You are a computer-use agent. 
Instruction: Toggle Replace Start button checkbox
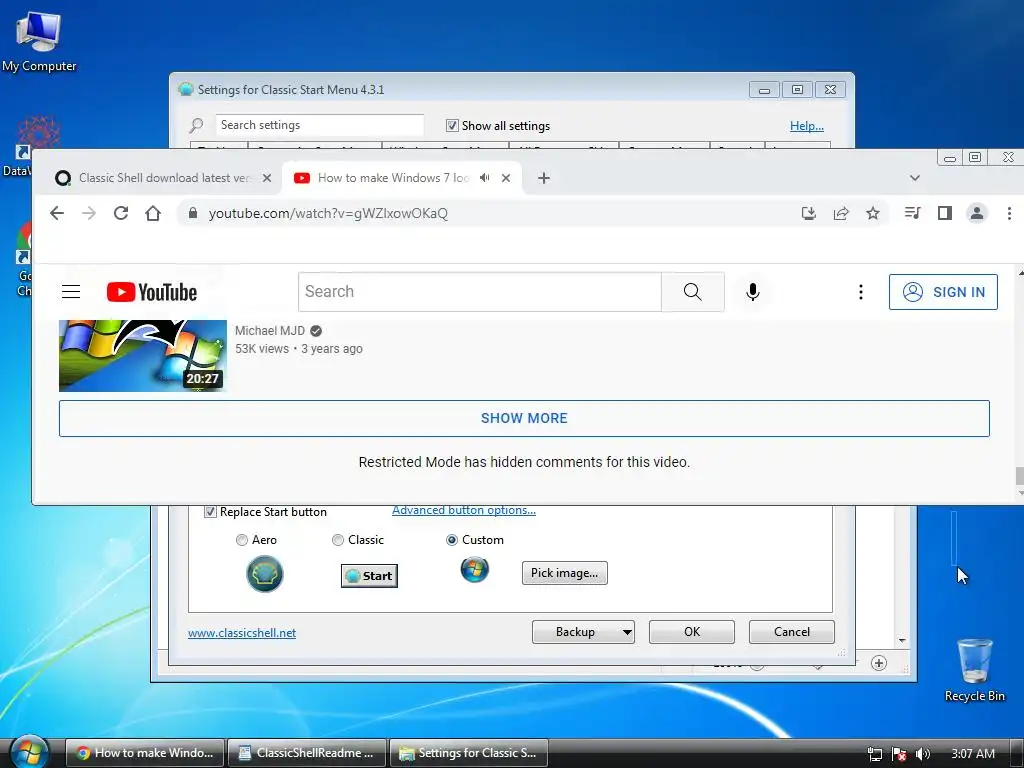210,512
